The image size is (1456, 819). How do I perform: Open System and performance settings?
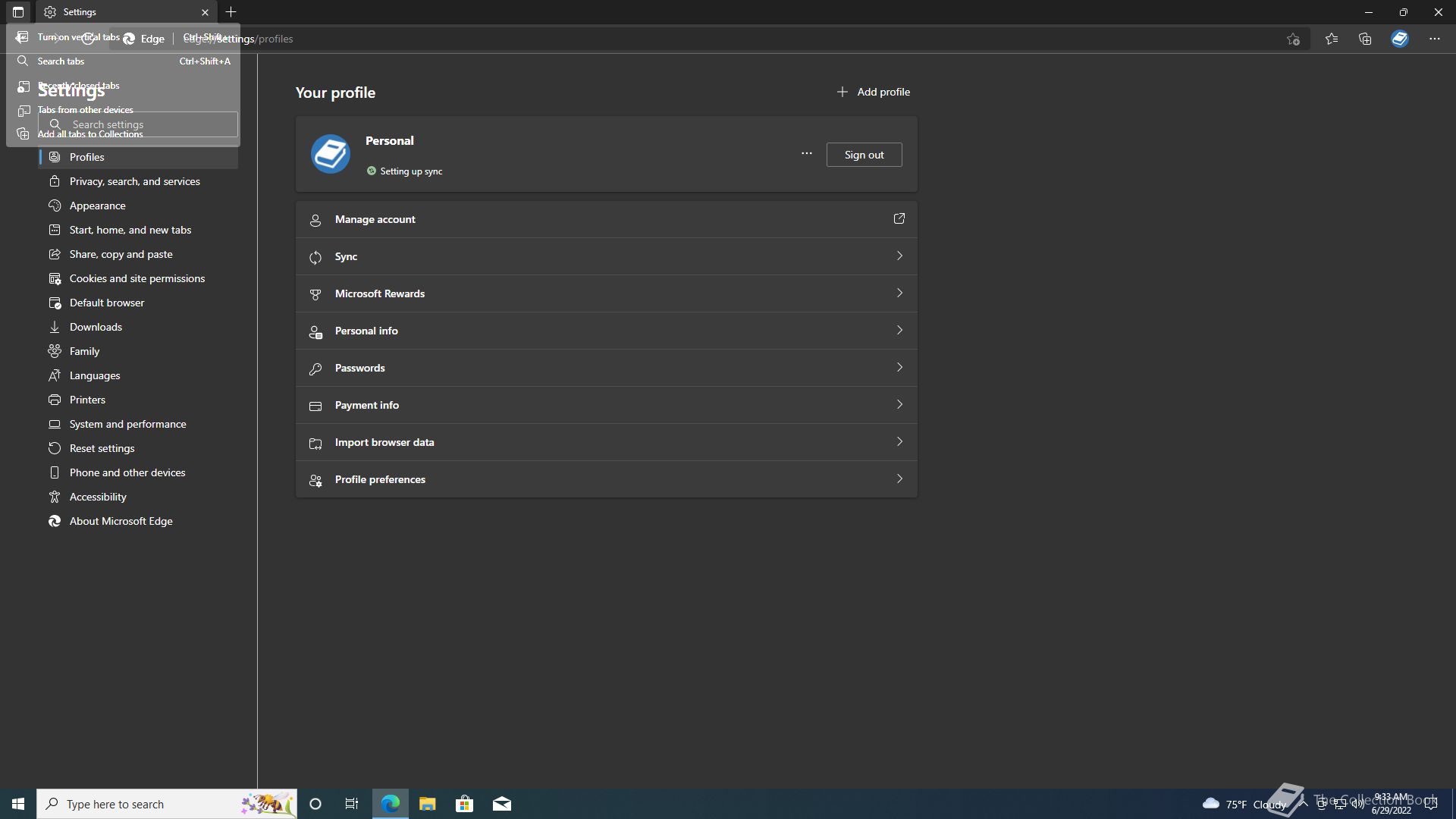[139, 424]
